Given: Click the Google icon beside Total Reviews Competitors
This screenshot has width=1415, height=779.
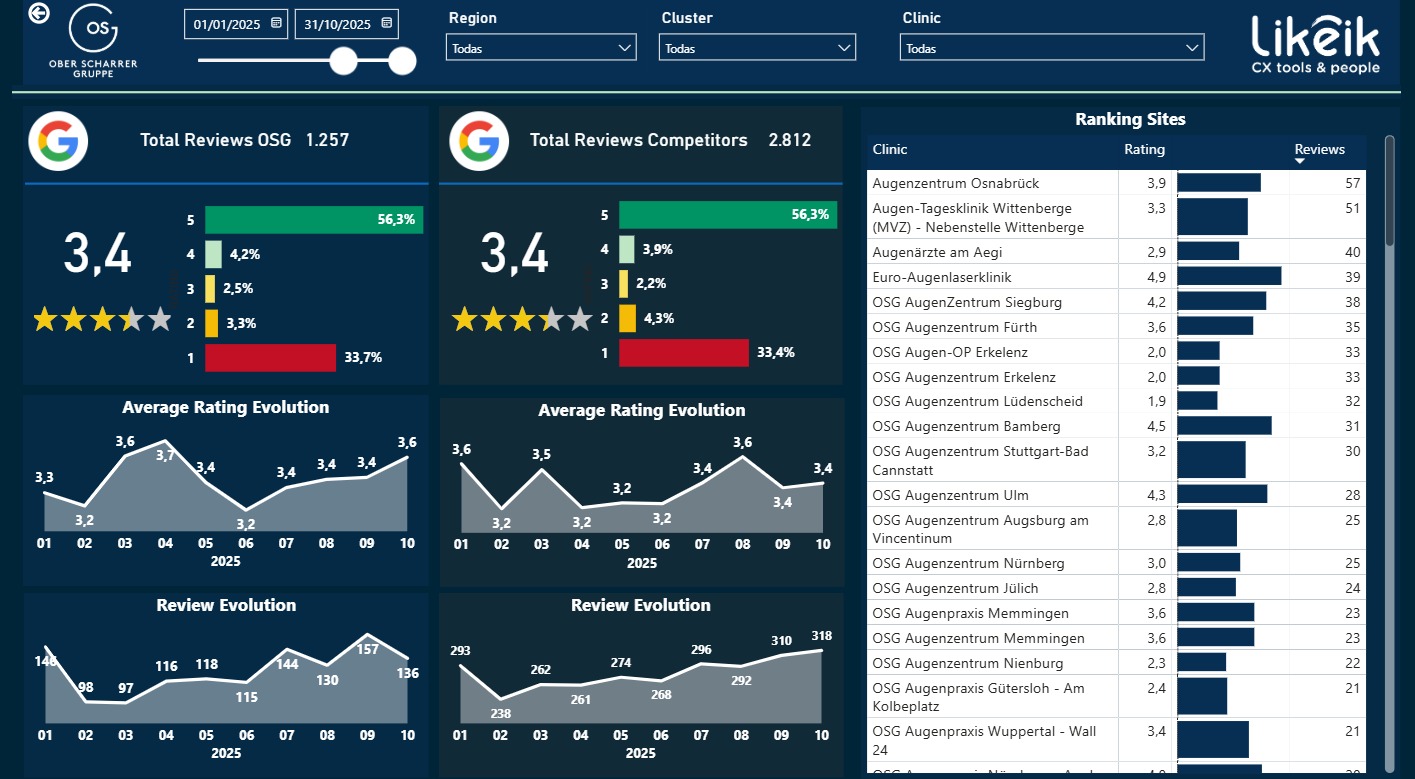Looking at the screenshot, I should coord(480,141).
